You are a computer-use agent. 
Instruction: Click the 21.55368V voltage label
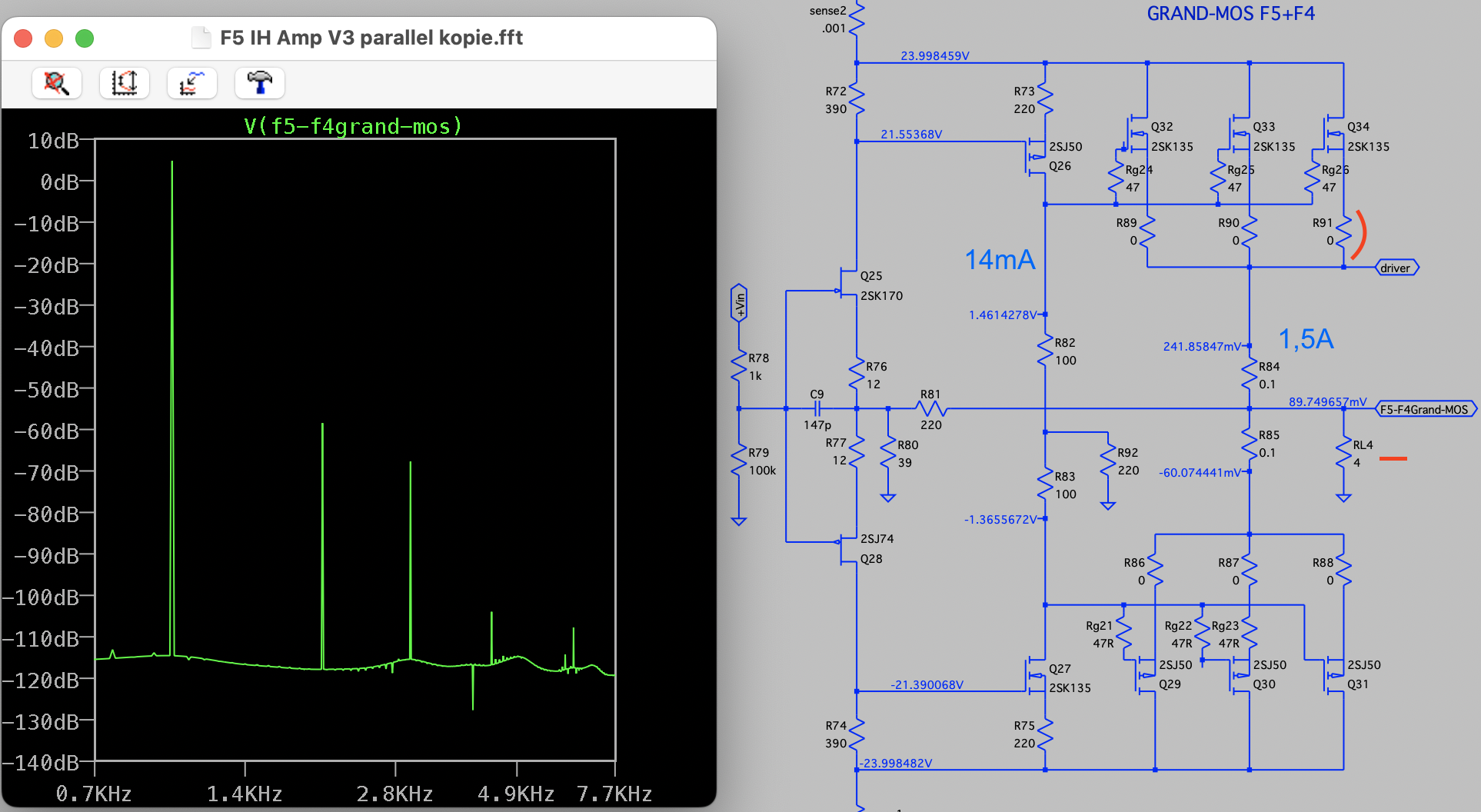click(x=911, y=135)
